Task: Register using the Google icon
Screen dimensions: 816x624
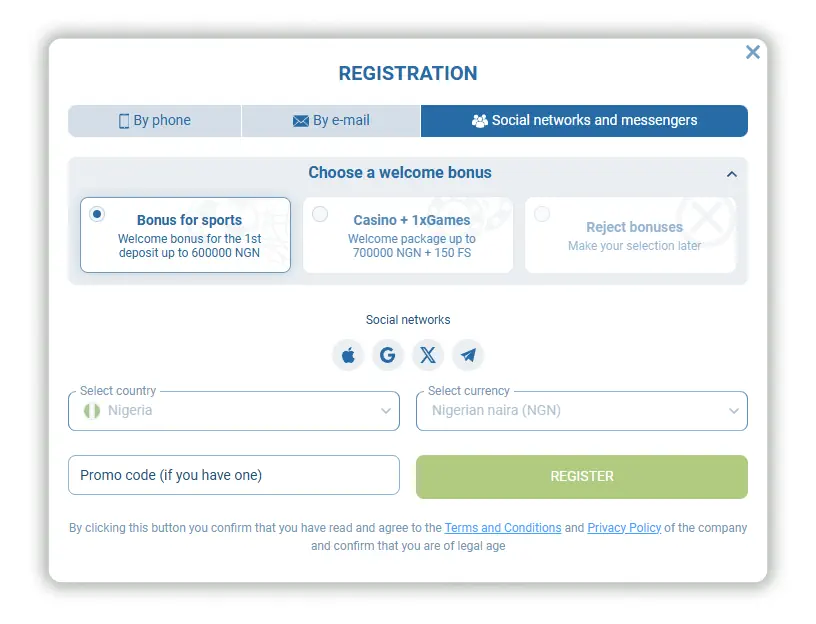Action: (x=388, y=355)
